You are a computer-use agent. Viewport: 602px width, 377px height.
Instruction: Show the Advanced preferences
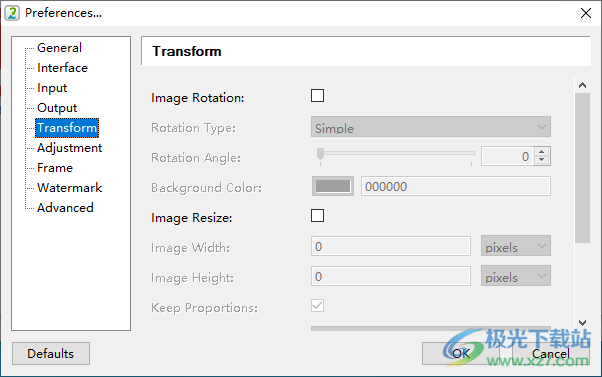[x=65, y=208]
